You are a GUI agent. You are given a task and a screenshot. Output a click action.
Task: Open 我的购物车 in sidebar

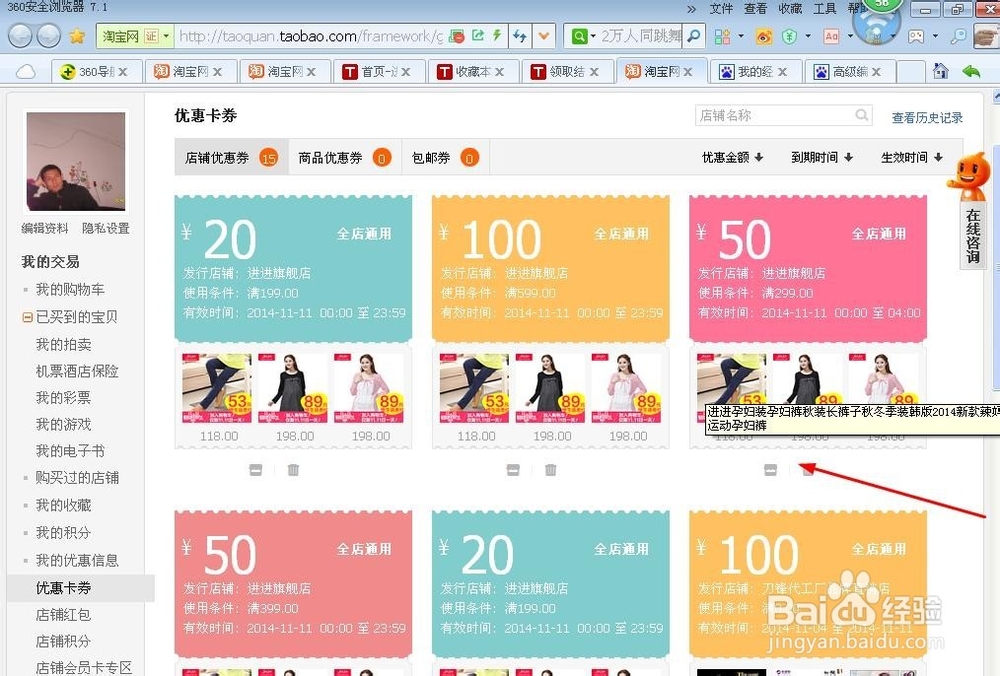click(x=70, y=290)
